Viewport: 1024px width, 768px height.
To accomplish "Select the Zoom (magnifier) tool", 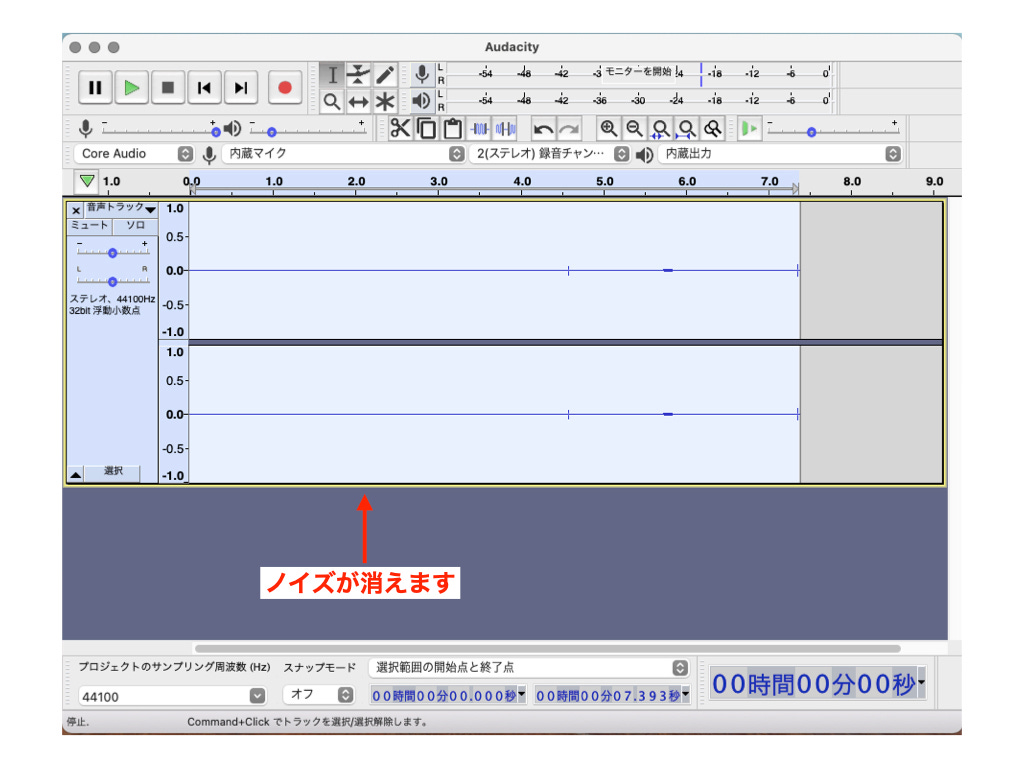I will click(x=332, y=101).
